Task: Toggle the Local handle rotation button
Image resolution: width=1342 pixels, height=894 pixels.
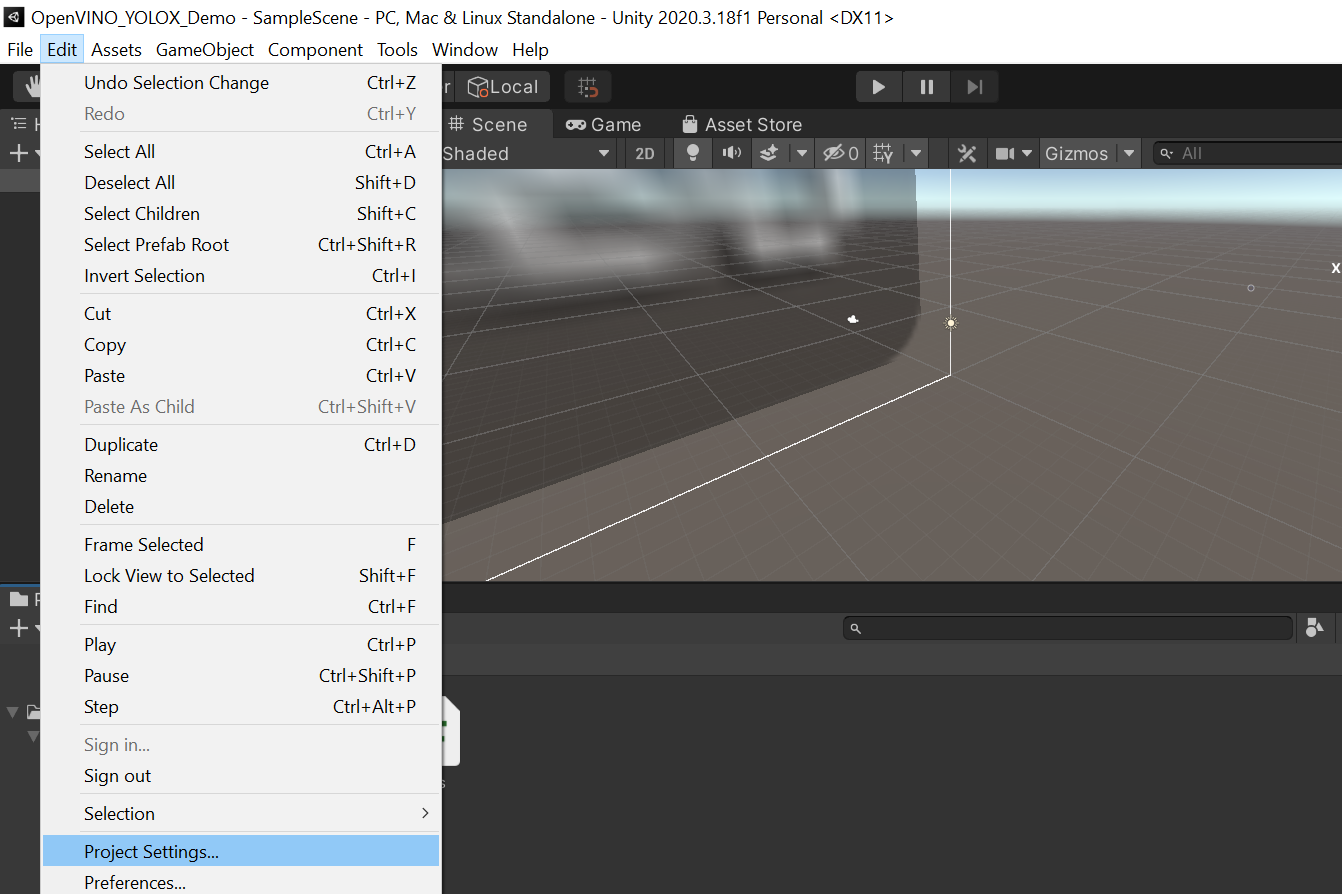Action: (x=504, y=87)
